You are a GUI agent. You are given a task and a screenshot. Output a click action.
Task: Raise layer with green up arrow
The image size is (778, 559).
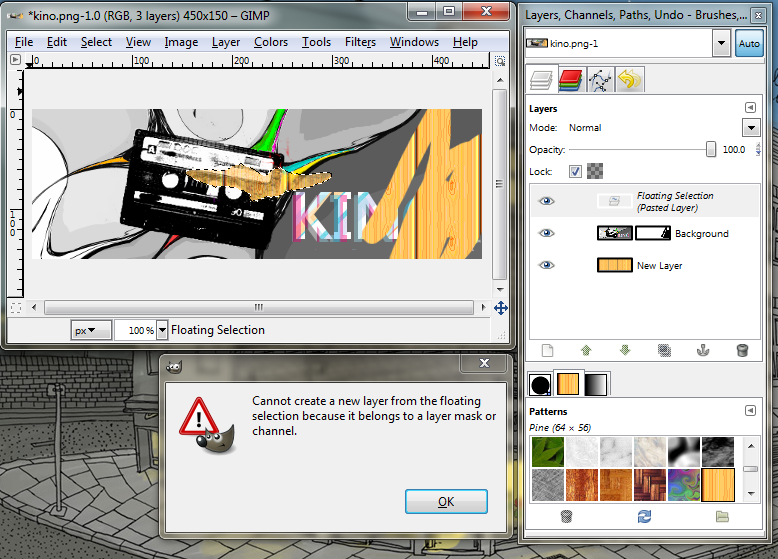(586, 351)
